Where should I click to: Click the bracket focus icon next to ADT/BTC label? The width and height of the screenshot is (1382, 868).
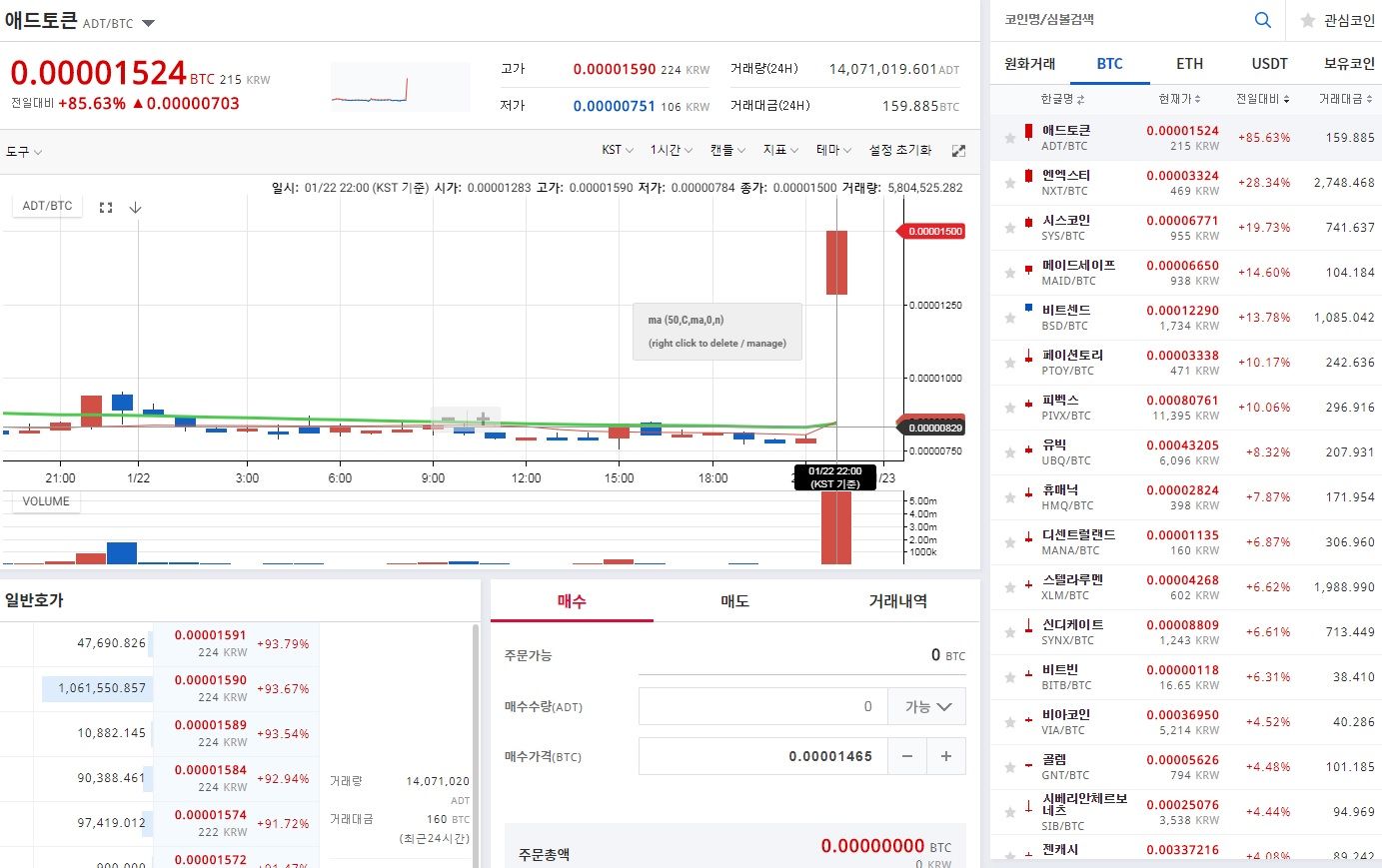(106, 207)
